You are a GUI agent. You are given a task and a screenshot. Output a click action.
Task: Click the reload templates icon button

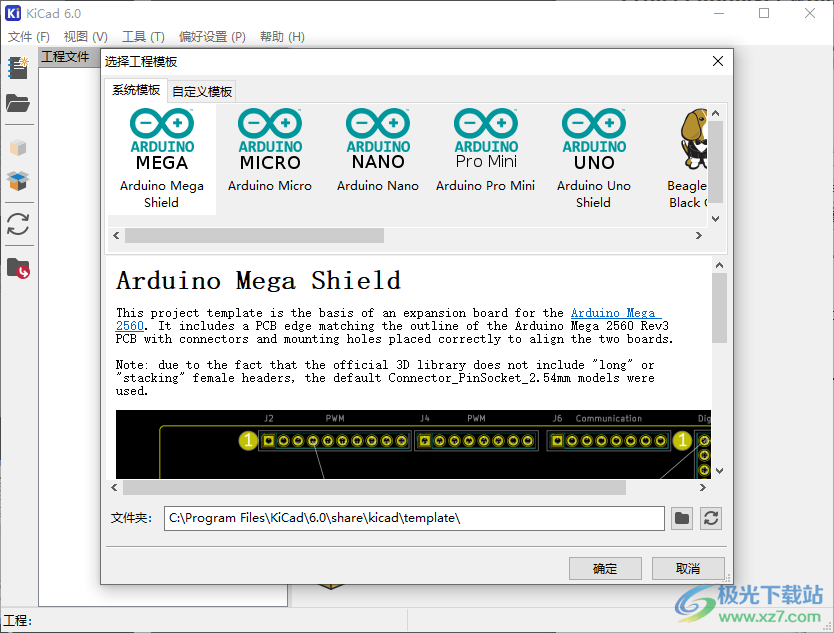(x=711, y=518)
